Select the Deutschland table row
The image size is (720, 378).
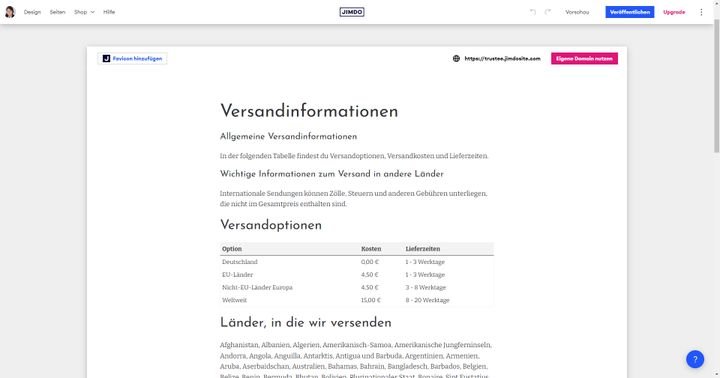click(x=357, y=262)
